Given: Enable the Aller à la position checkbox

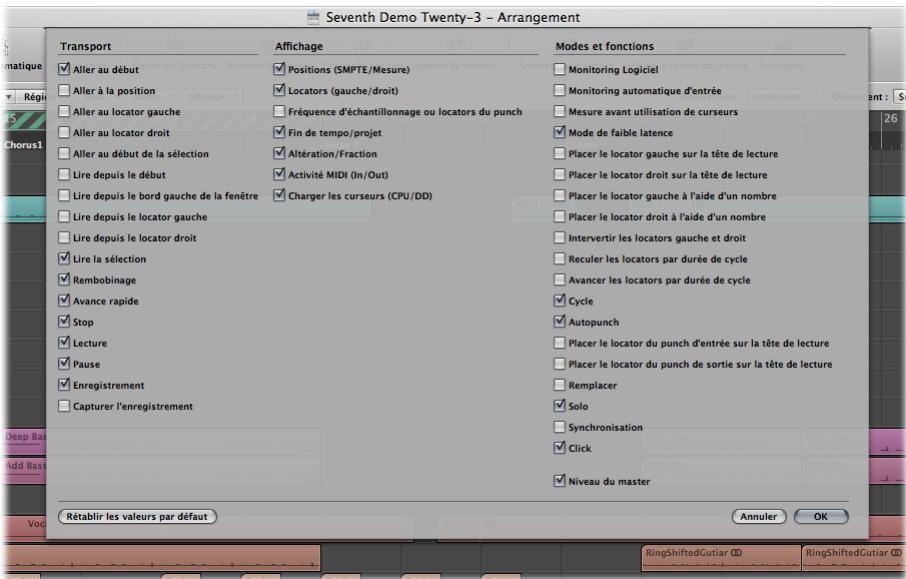Looking at the screenshot, I should pos(64,91).
